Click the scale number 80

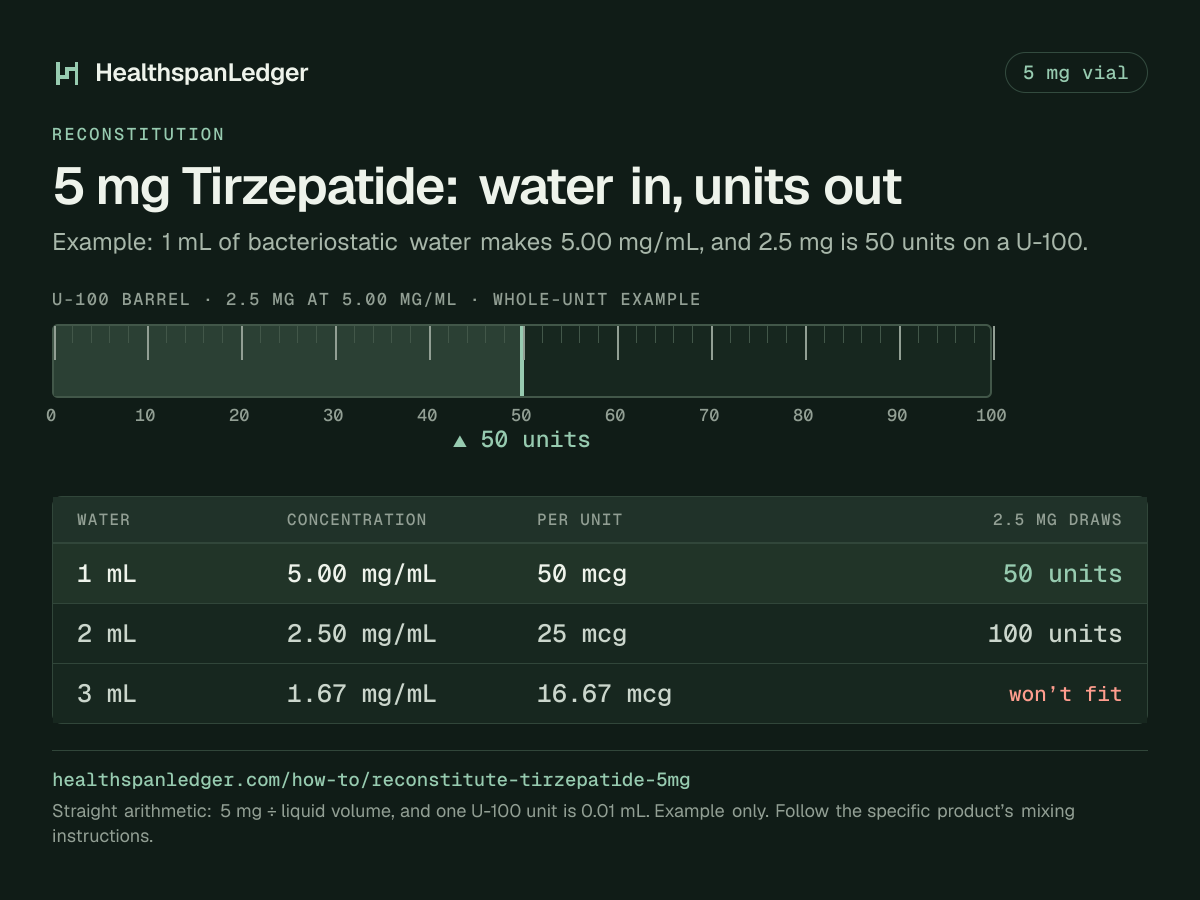click(x=803, y=416)
